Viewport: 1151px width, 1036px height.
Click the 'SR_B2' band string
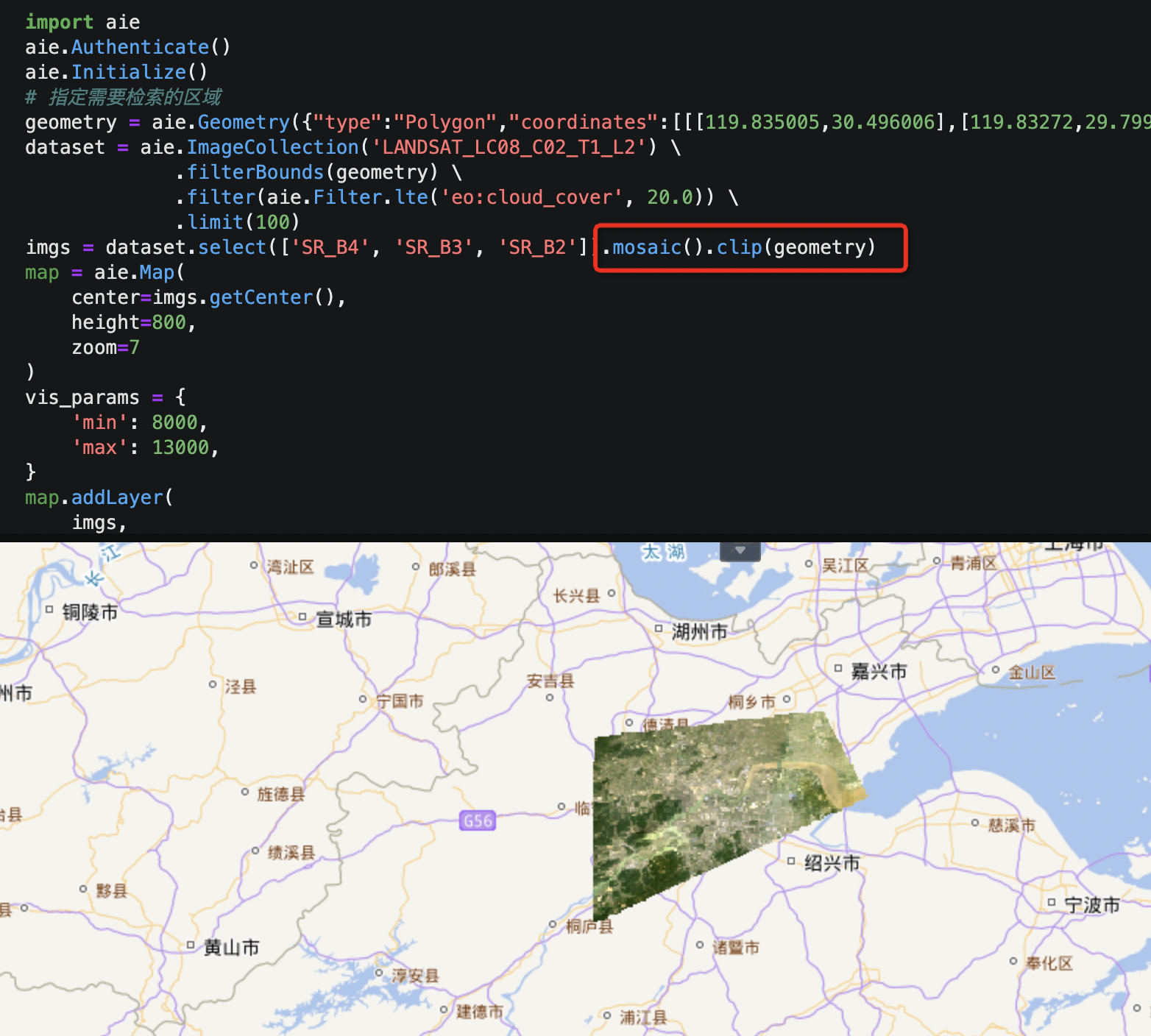538,247
